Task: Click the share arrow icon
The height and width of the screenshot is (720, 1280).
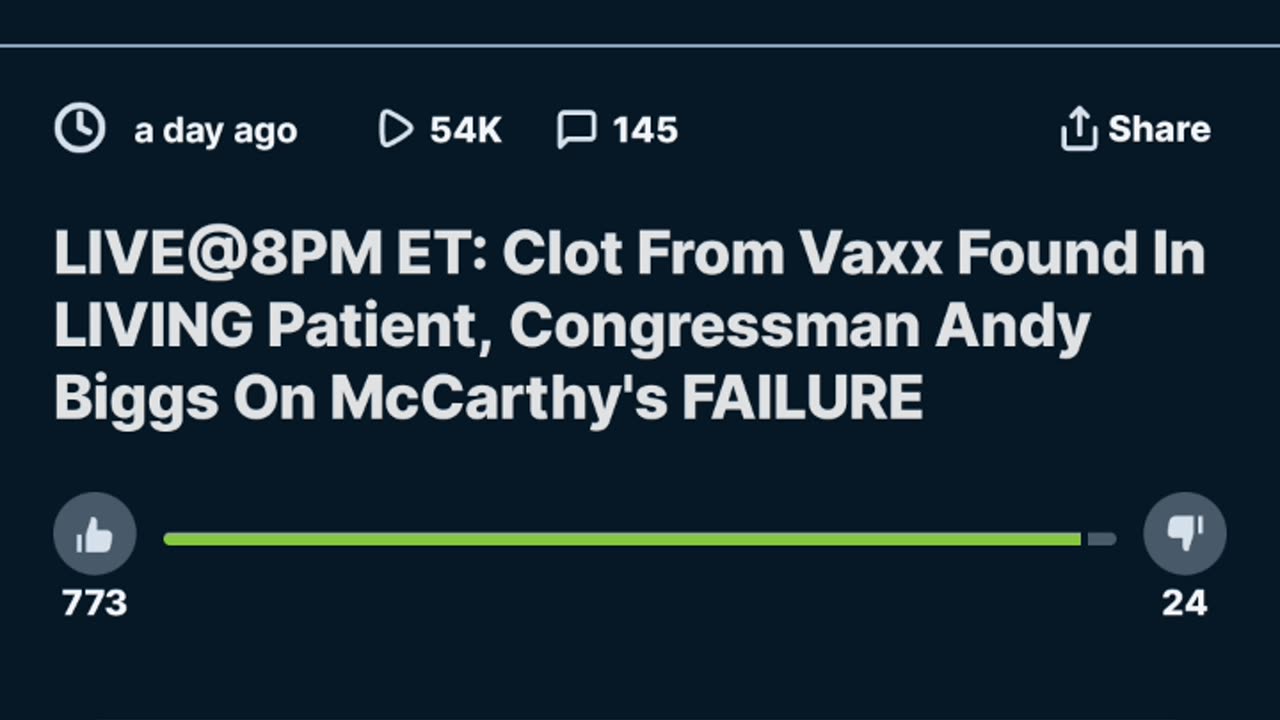Action: [1078, 129]
